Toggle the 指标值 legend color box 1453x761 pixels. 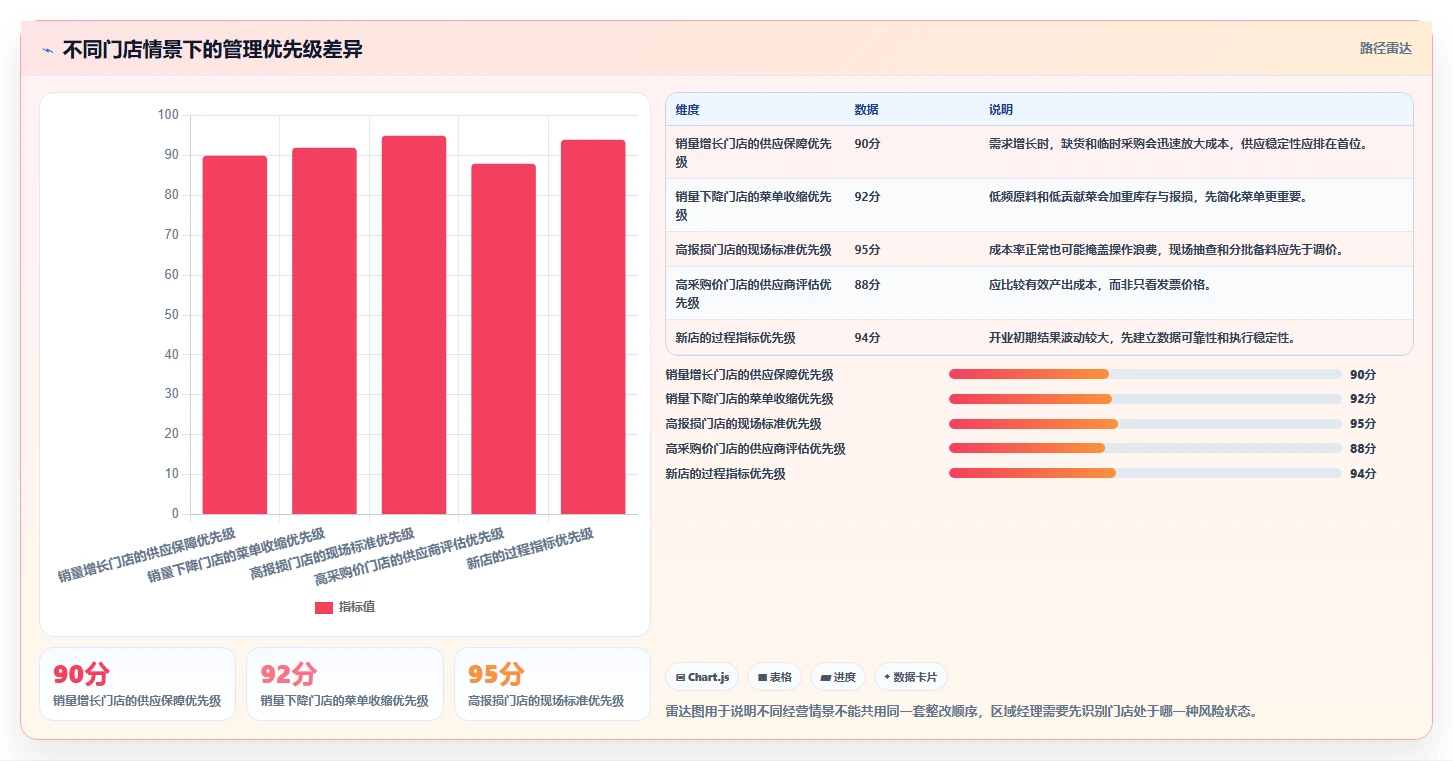[324, 607]
